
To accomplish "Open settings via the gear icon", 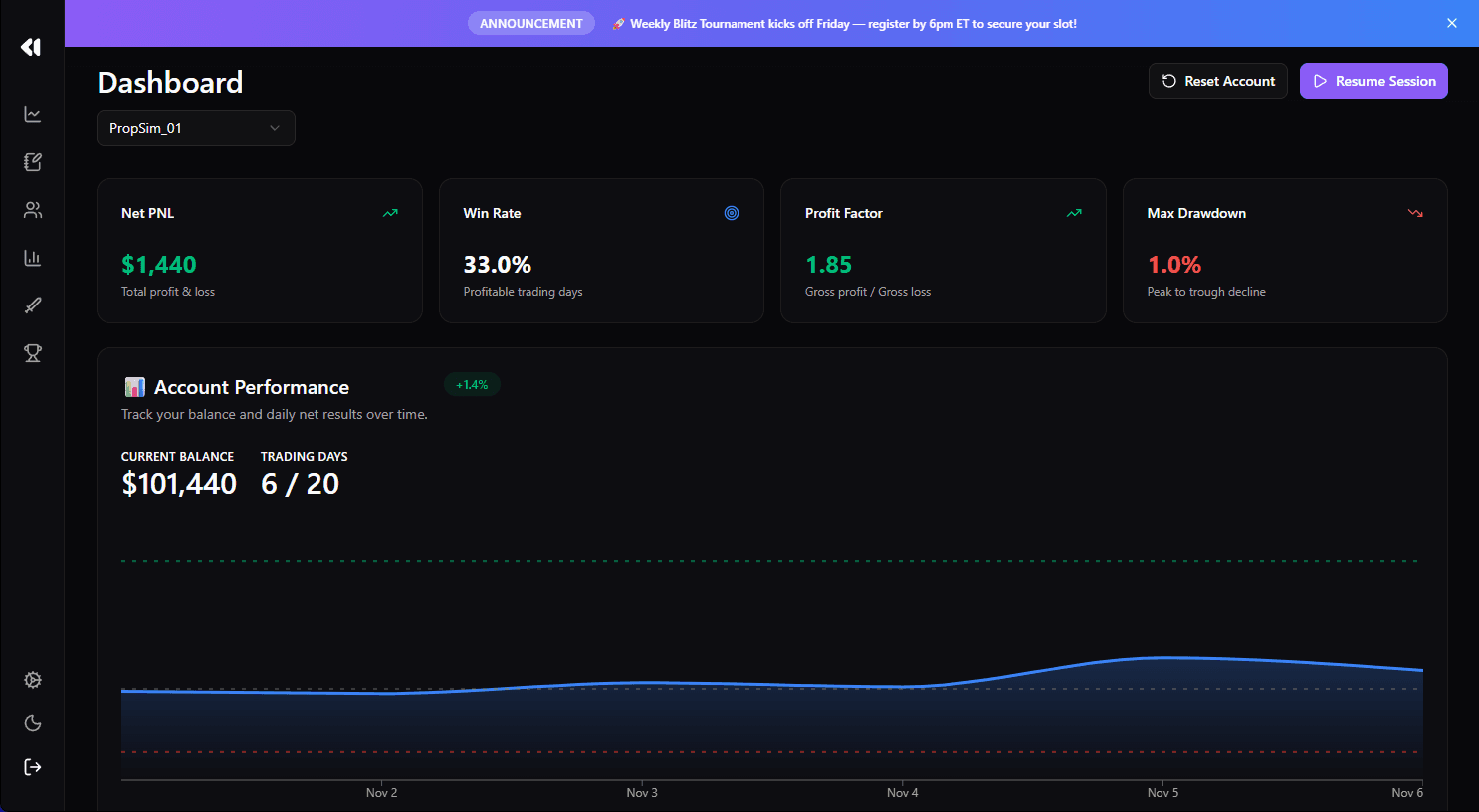I will (32, 679).
